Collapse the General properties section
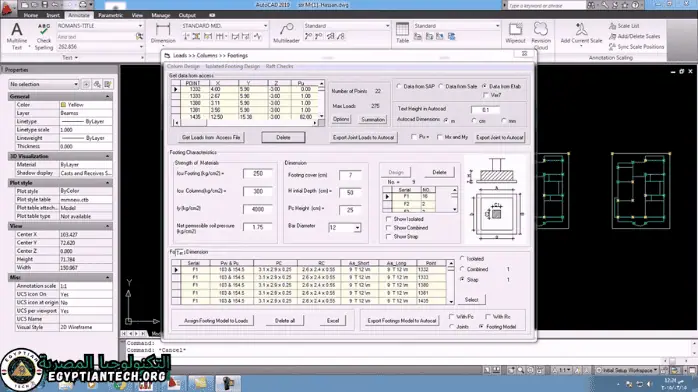Screen dimensions: 698x392 coord(107,97)
